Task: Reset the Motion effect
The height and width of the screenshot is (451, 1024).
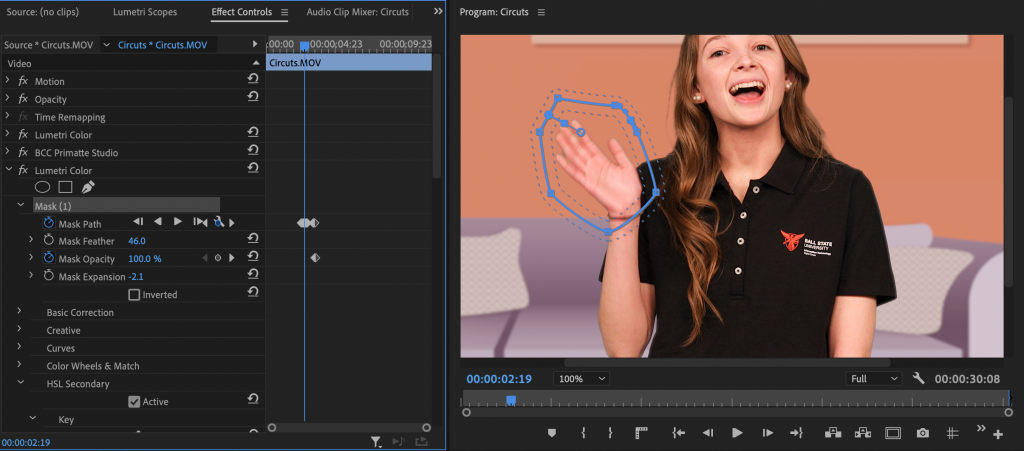Action: (253, 80)
